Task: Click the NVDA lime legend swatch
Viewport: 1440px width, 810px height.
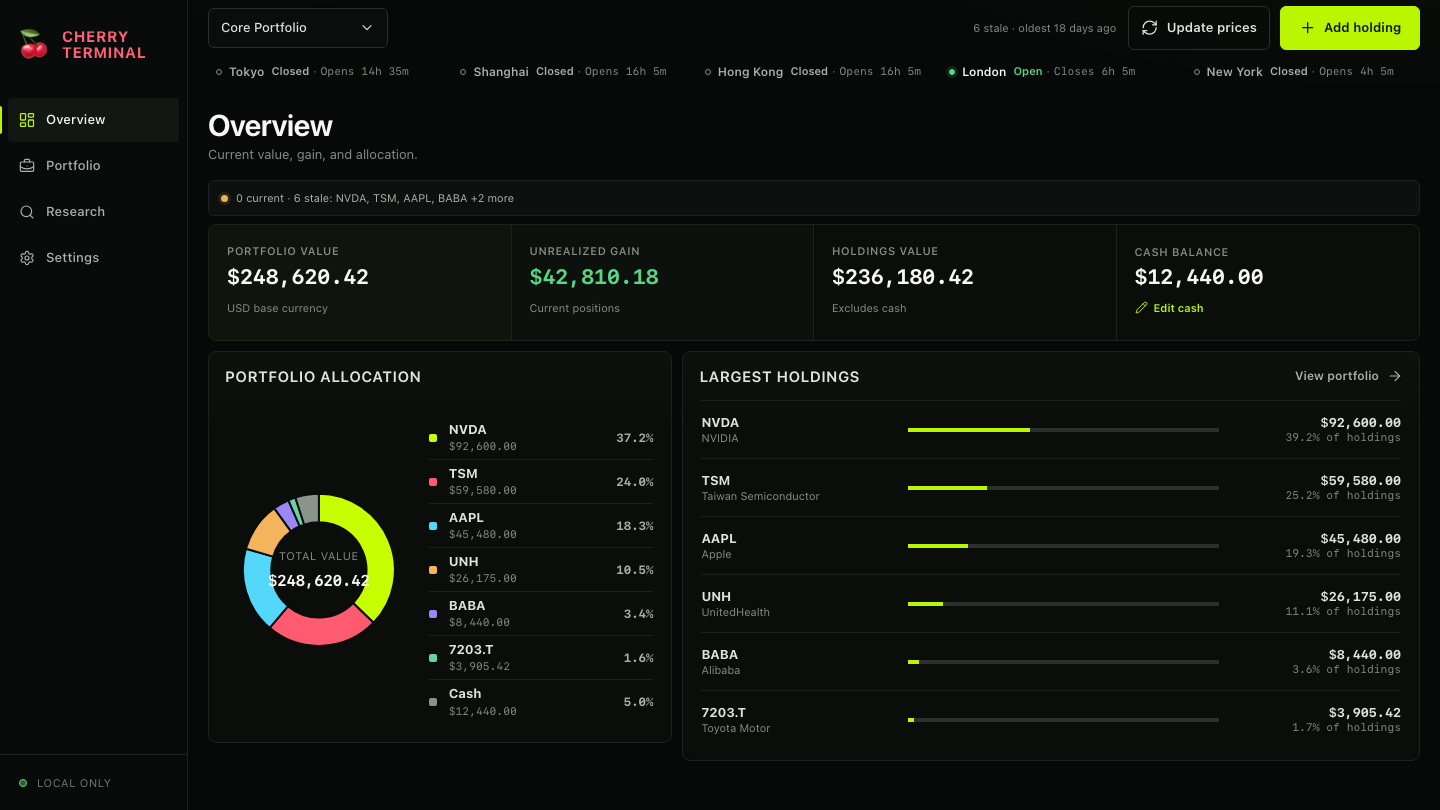Action: 433,438
